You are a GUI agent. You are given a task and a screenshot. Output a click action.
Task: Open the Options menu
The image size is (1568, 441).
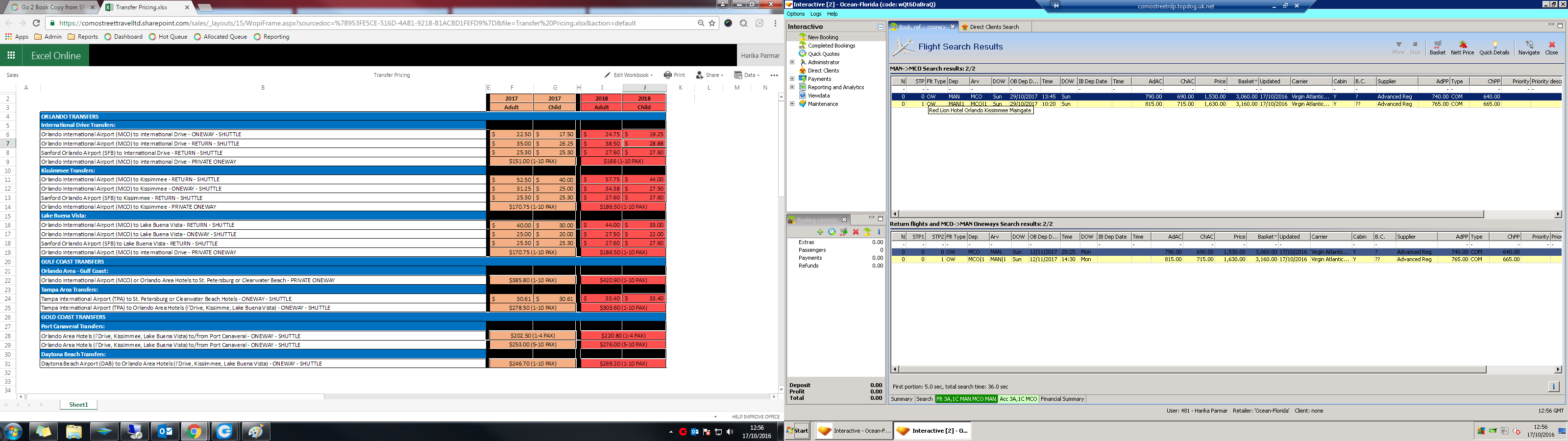pos(796,14)
